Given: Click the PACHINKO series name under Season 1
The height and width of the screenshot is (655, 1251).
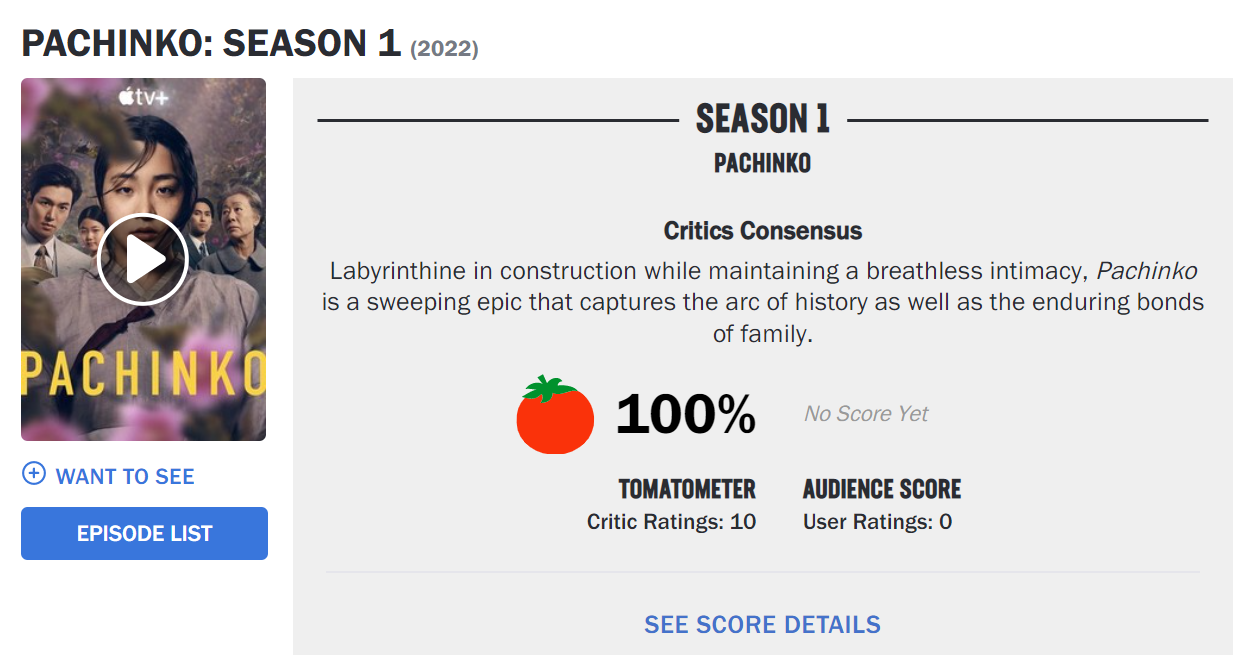Looking at the screenshot, I should tap(762, 163).
